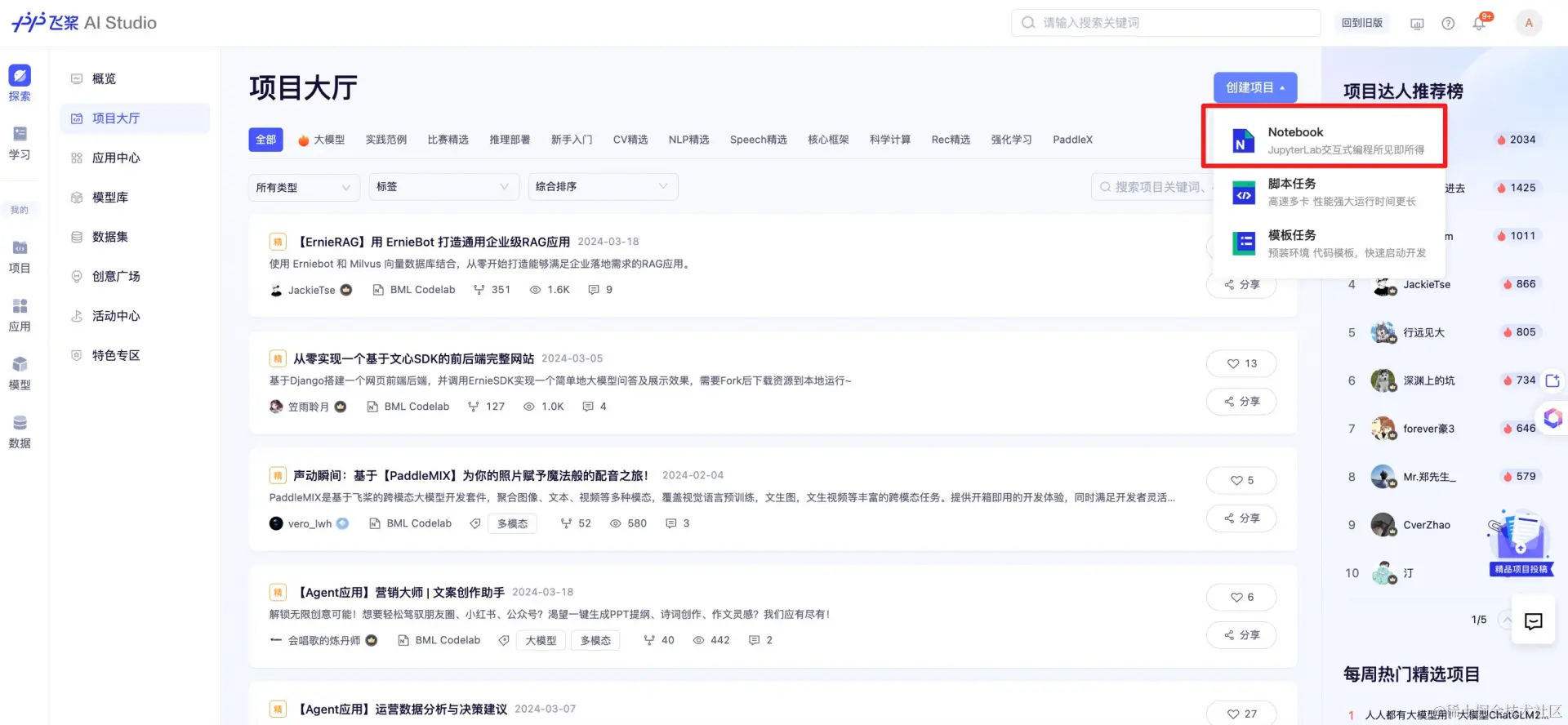Viewport: 1568px width, 725px height.
Task: Click the screen monitor icon in header
Action: [1417, 23]
